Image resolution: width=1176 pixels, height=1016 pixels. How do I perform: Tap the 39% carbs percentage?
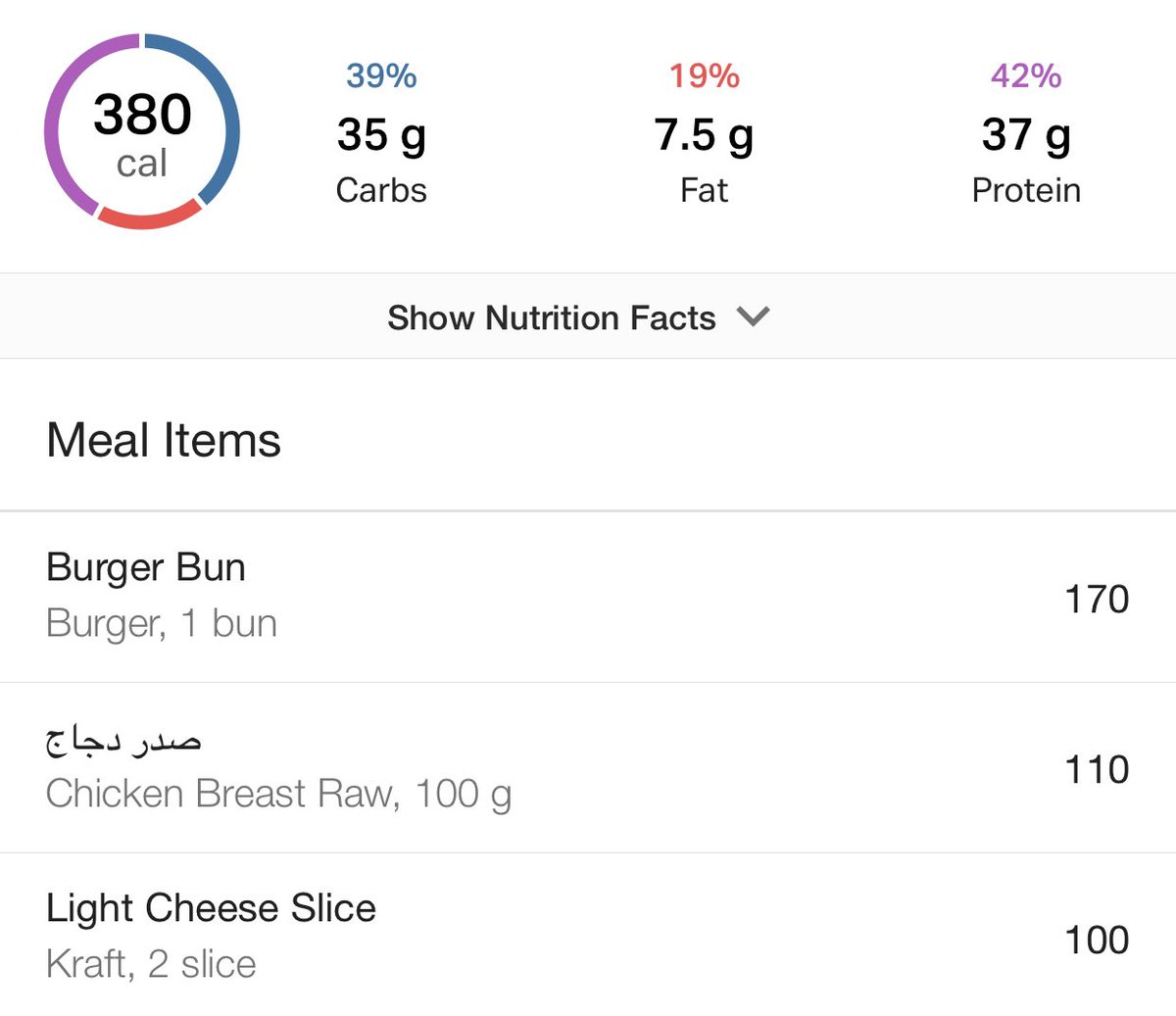coord(381,75)
